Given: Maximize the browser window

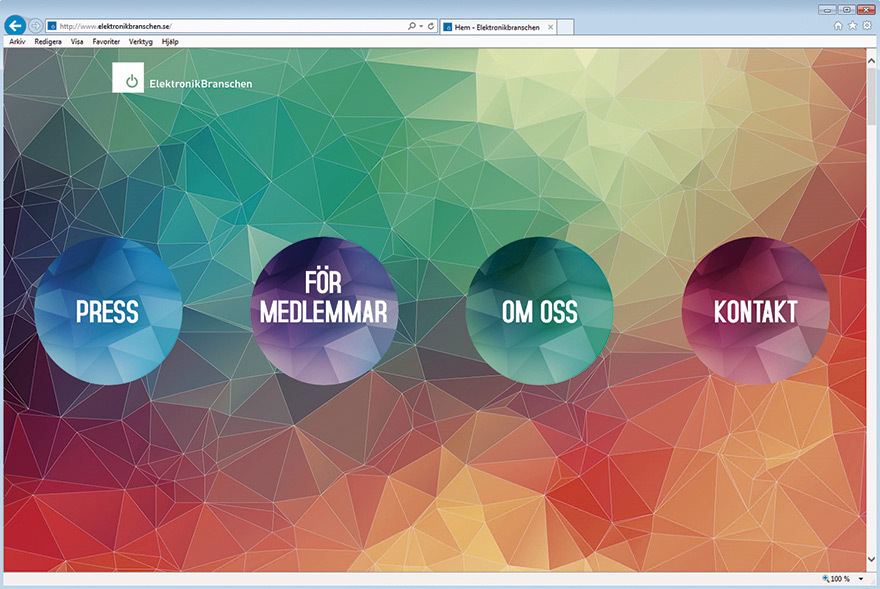Looking at the screenshot, I should [846, 10].
